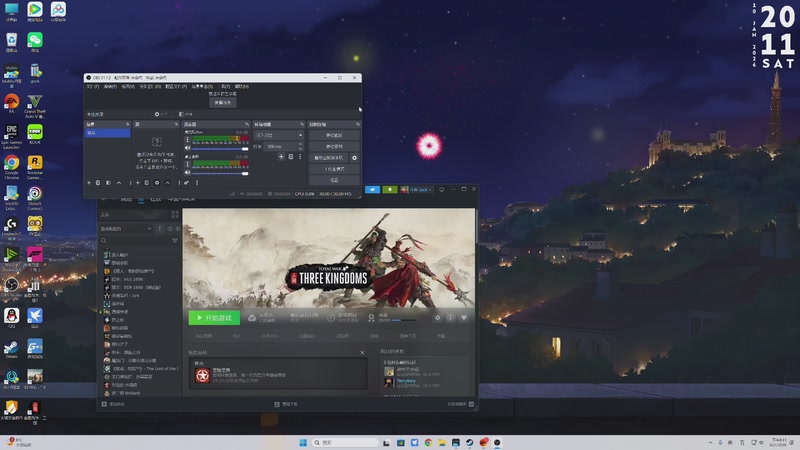Click Windows taskbar search box

[x=345, y=442]
